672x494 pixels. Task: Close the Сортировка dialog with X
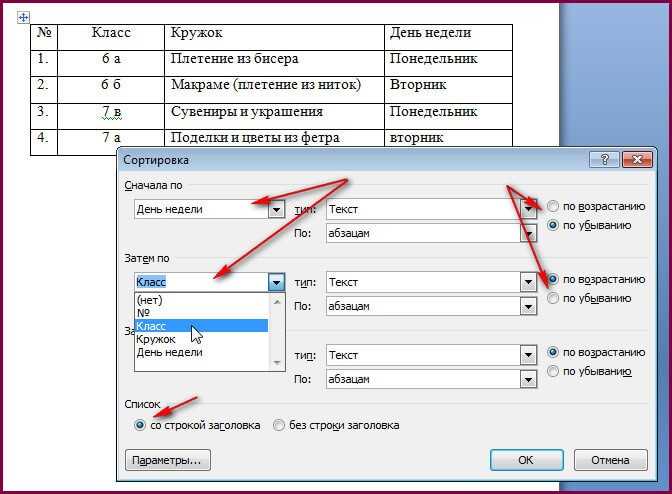coord(637,160)
